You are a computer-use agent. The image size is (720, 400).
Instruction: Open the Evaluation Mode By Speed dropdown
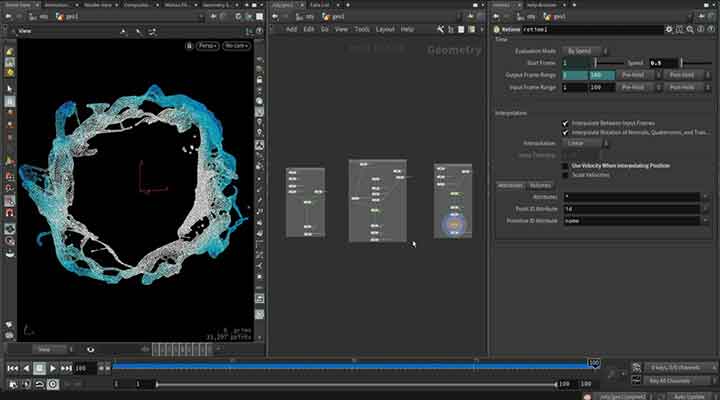[x=585, y=51]
